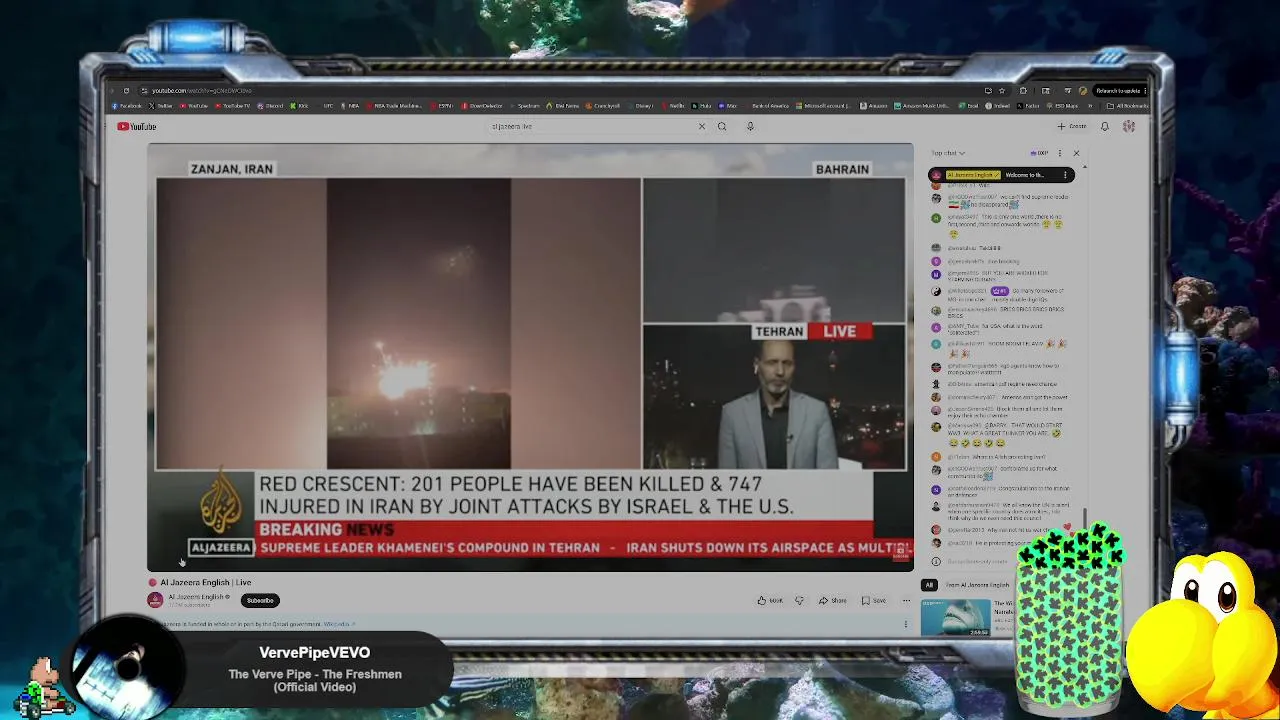
Task: Click the YouTube search magnifier icon
Action: pyautogui.click(x=722, y=126)
